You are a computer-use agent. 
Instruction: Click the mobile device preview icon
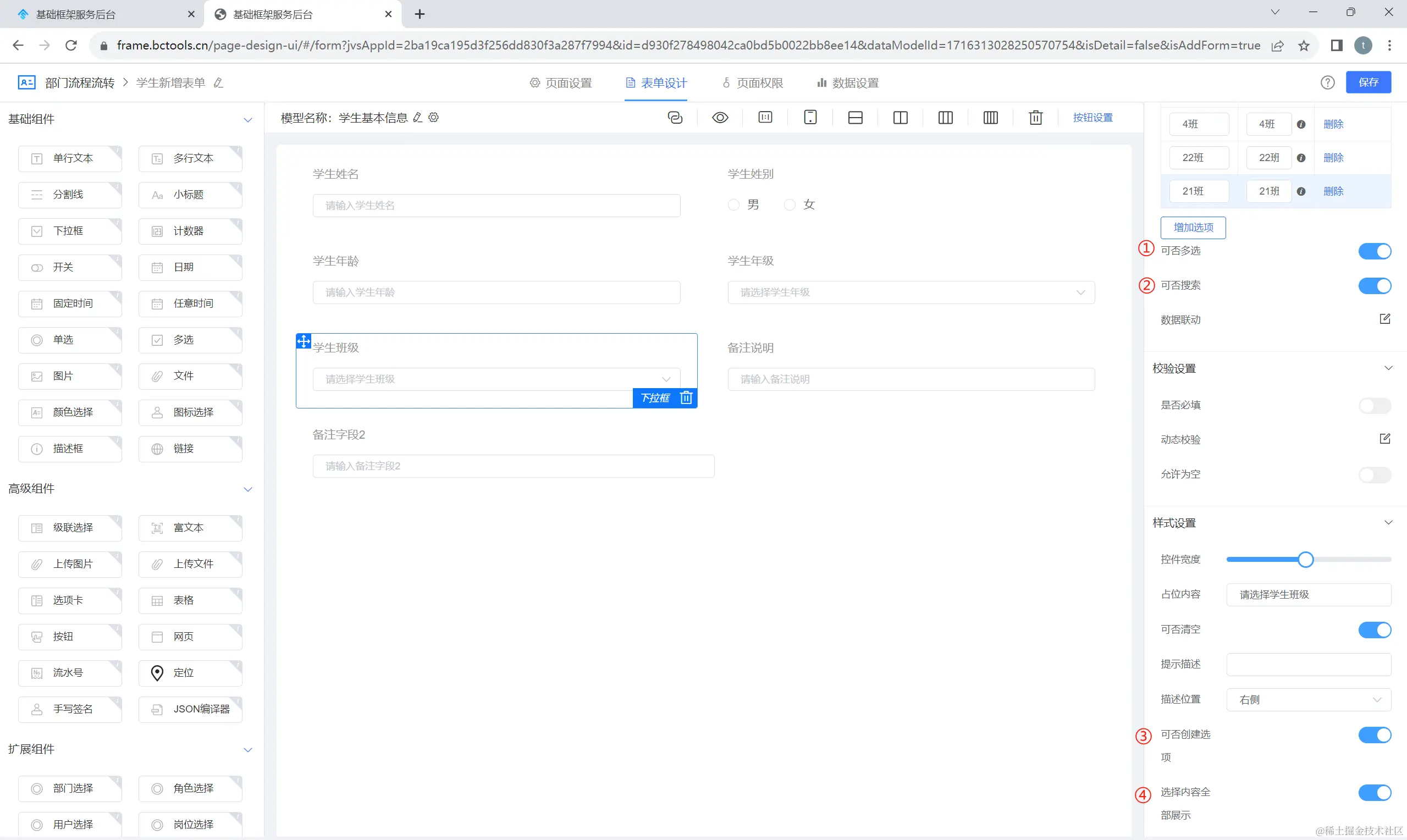pyautogui.click(x=810, y=118)
